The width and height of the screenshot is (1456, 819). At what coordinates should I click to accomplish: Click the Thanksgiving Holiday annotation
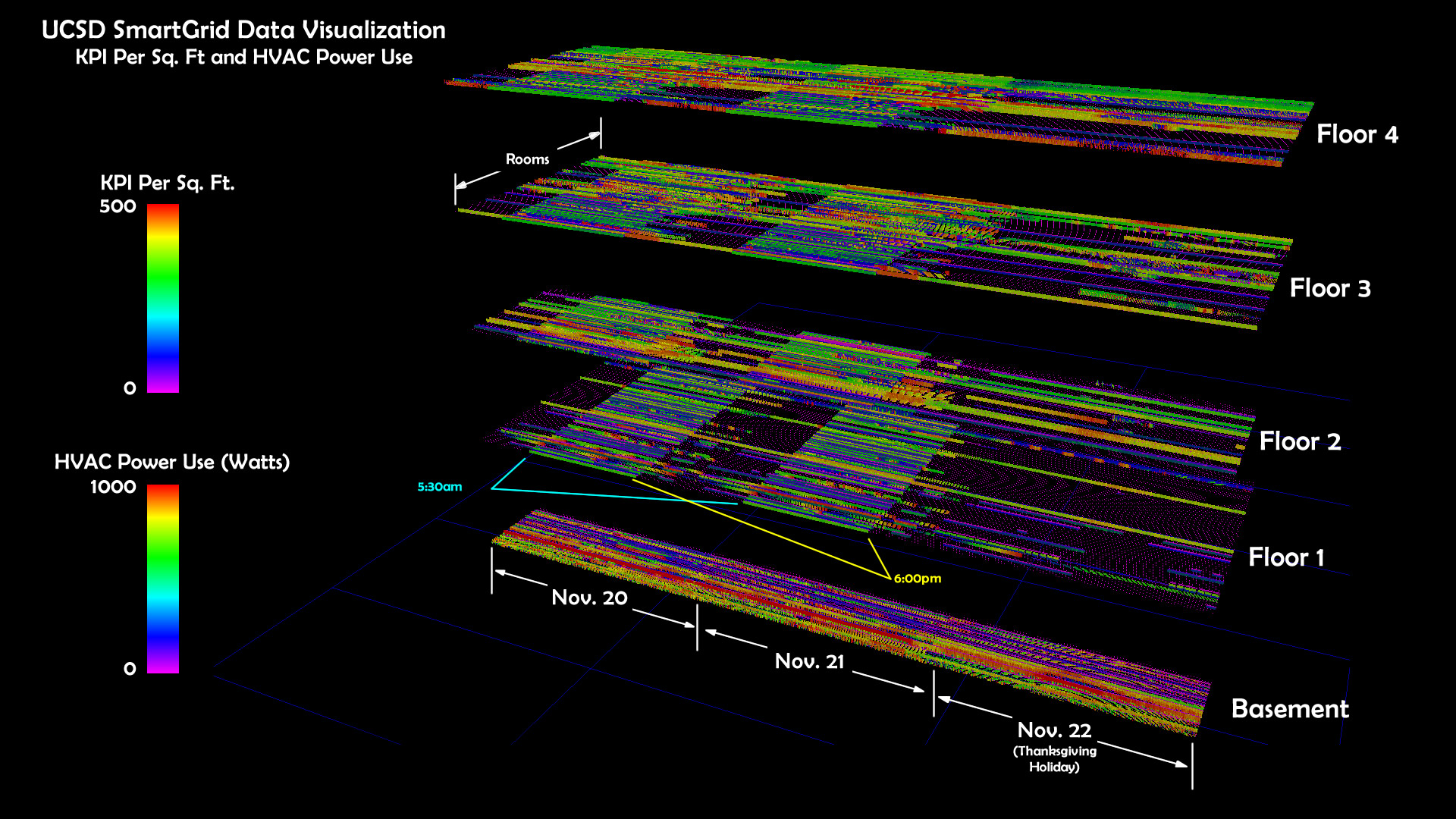(x=1054, y=759)
